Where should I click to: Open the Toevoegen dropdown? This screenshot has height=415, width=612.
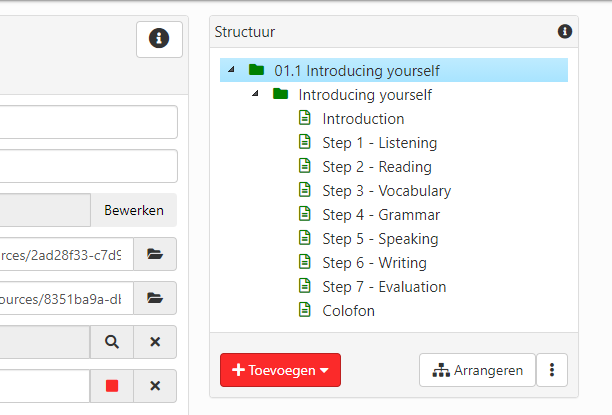click(x=280, y=370)
